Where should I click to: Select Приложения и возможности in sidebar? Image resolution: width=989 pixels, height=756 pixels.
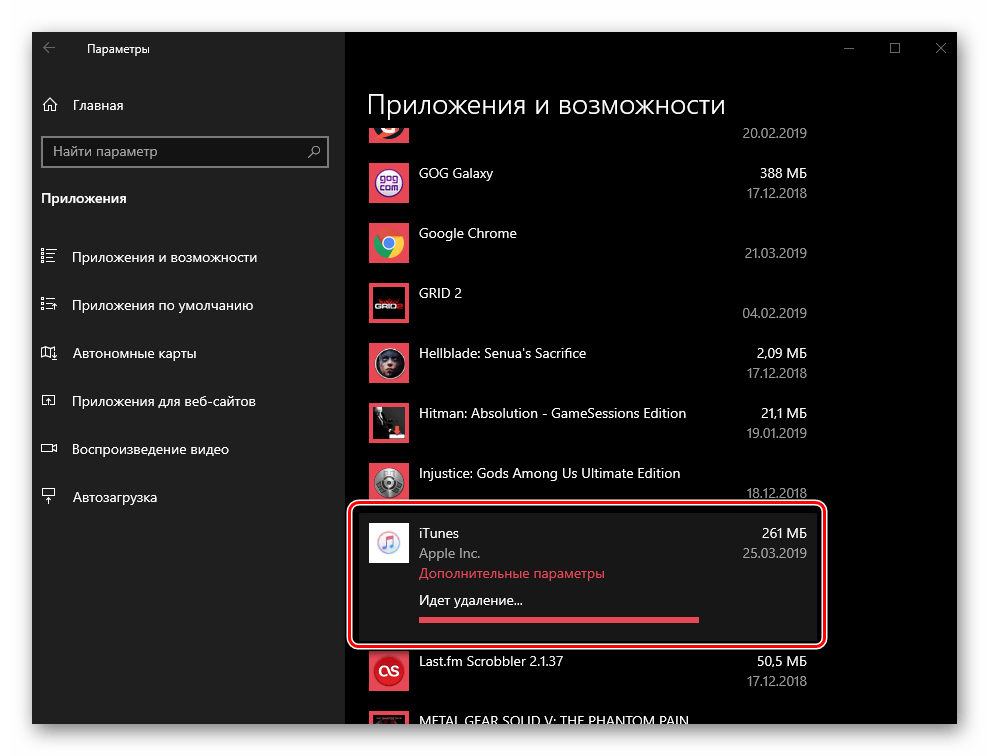click(x=164, y=257)
